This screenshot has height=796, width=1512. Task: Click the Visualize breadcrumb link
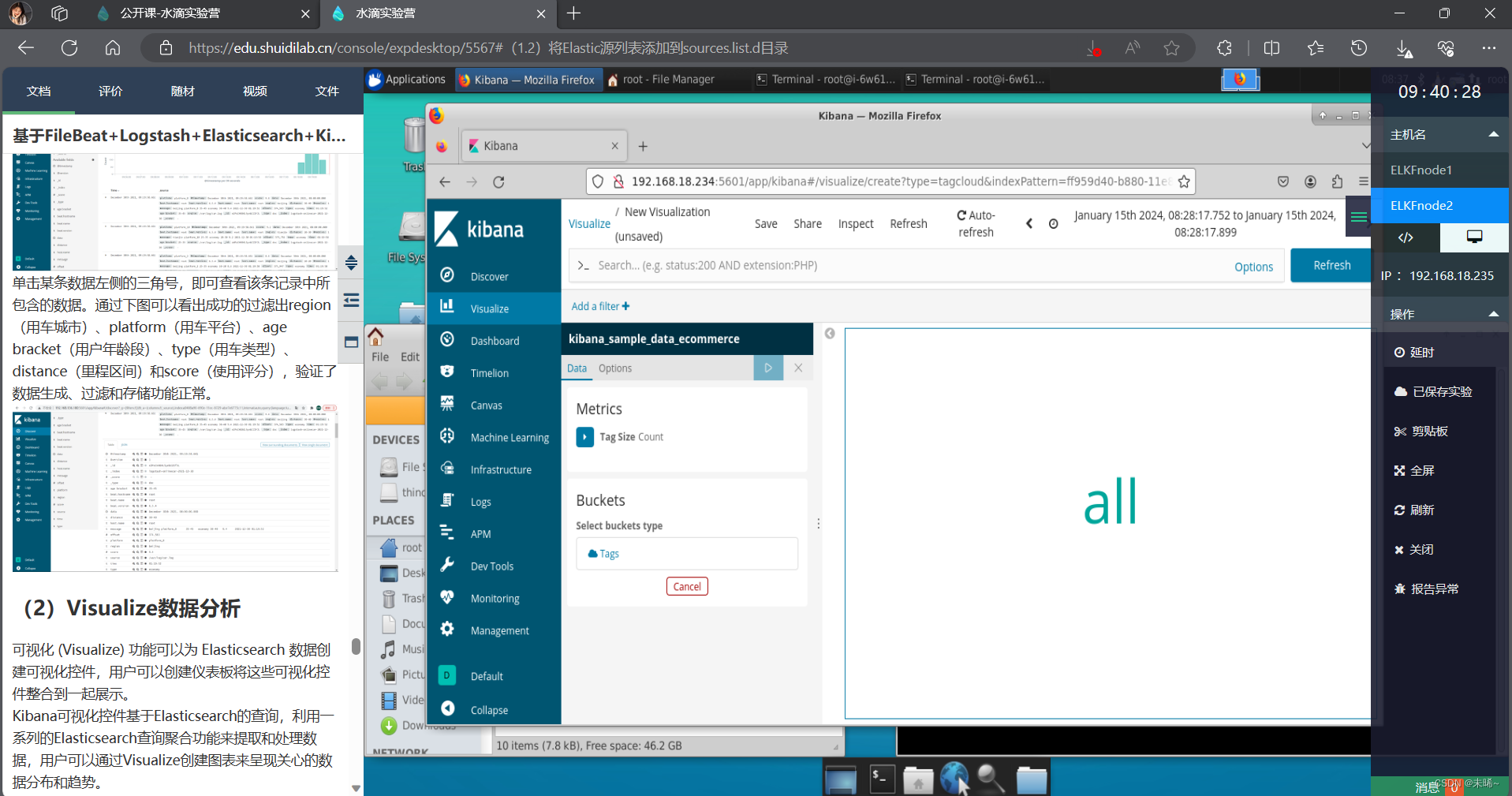click(x=589, y=224)
